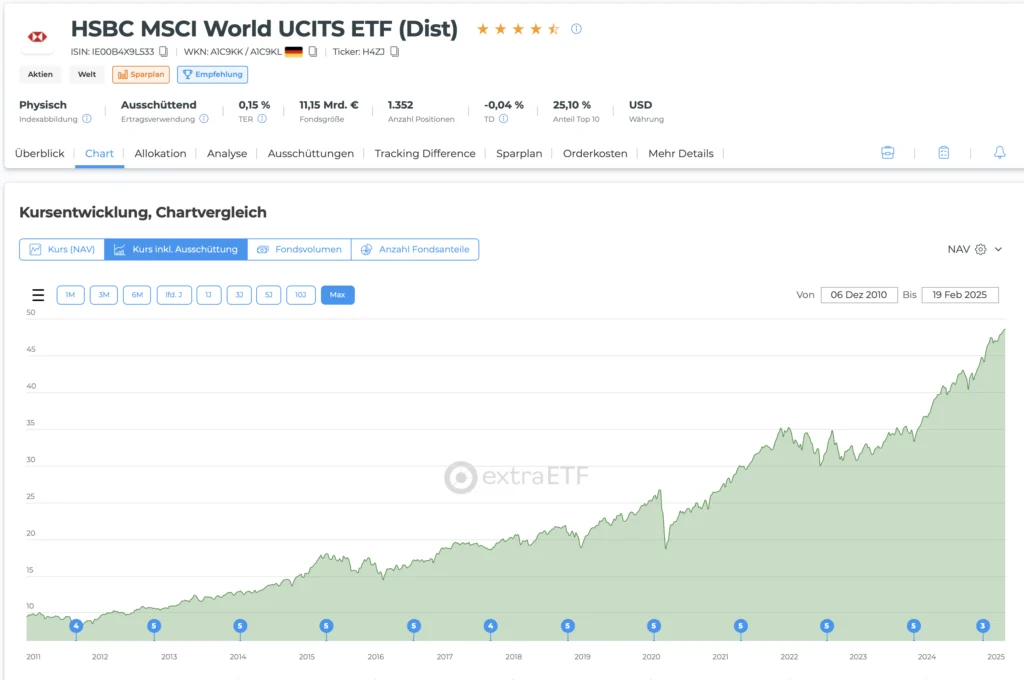Select the Max range button

coord(338,295)
